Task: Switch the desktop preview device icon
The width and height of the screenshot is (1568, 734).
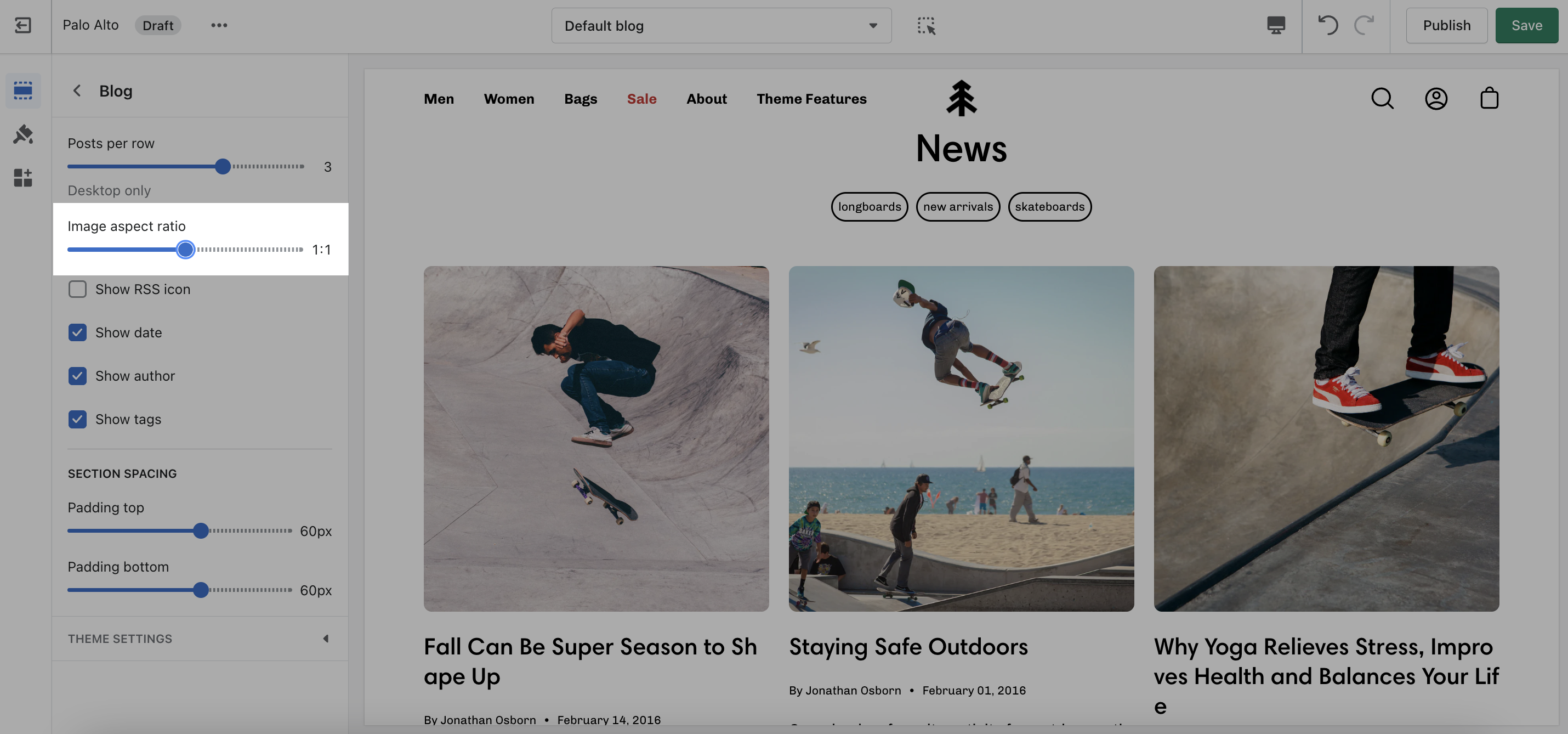Action: tap(1276, 25)
